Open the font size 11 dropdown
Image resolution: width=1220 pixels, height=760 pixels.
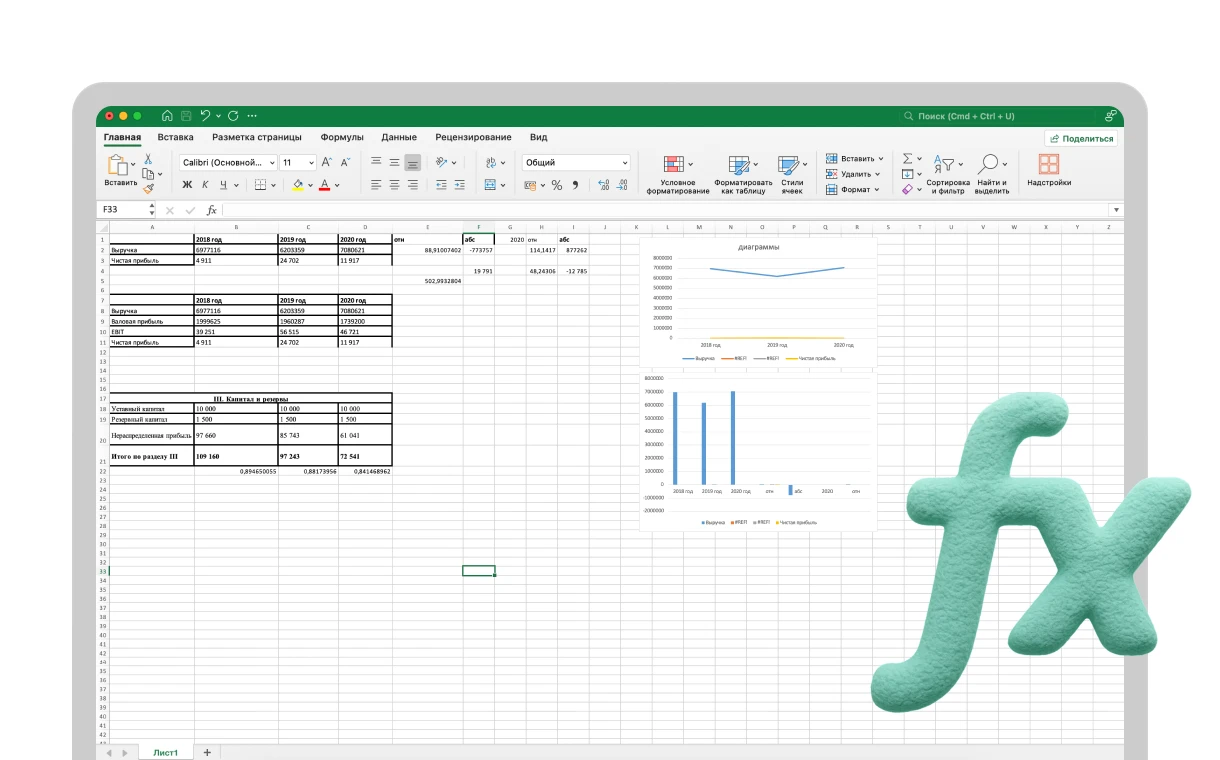[297, 162]
